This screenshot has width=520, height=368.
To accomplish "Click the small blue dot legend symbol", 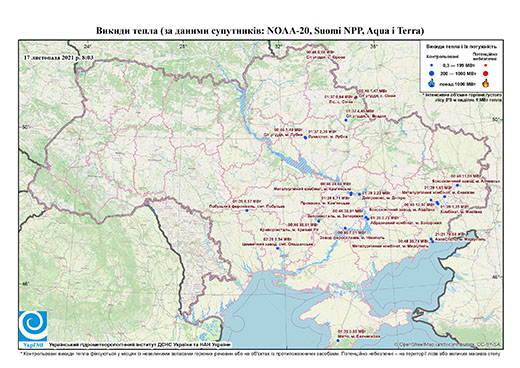I will [432, 65].
